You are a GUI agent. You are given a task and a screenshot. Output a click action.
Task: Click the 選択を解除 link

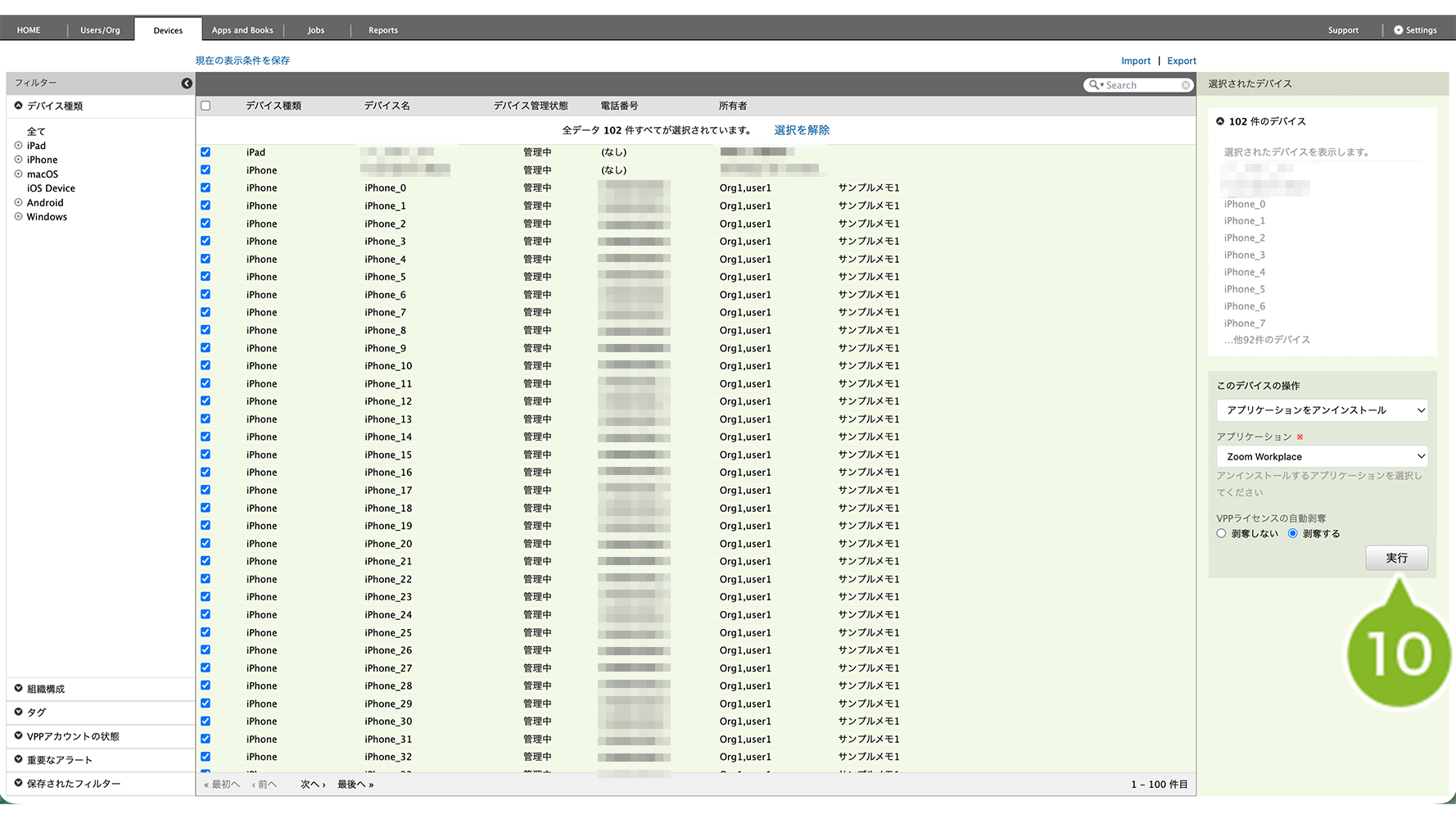click(x=801, y=130)
